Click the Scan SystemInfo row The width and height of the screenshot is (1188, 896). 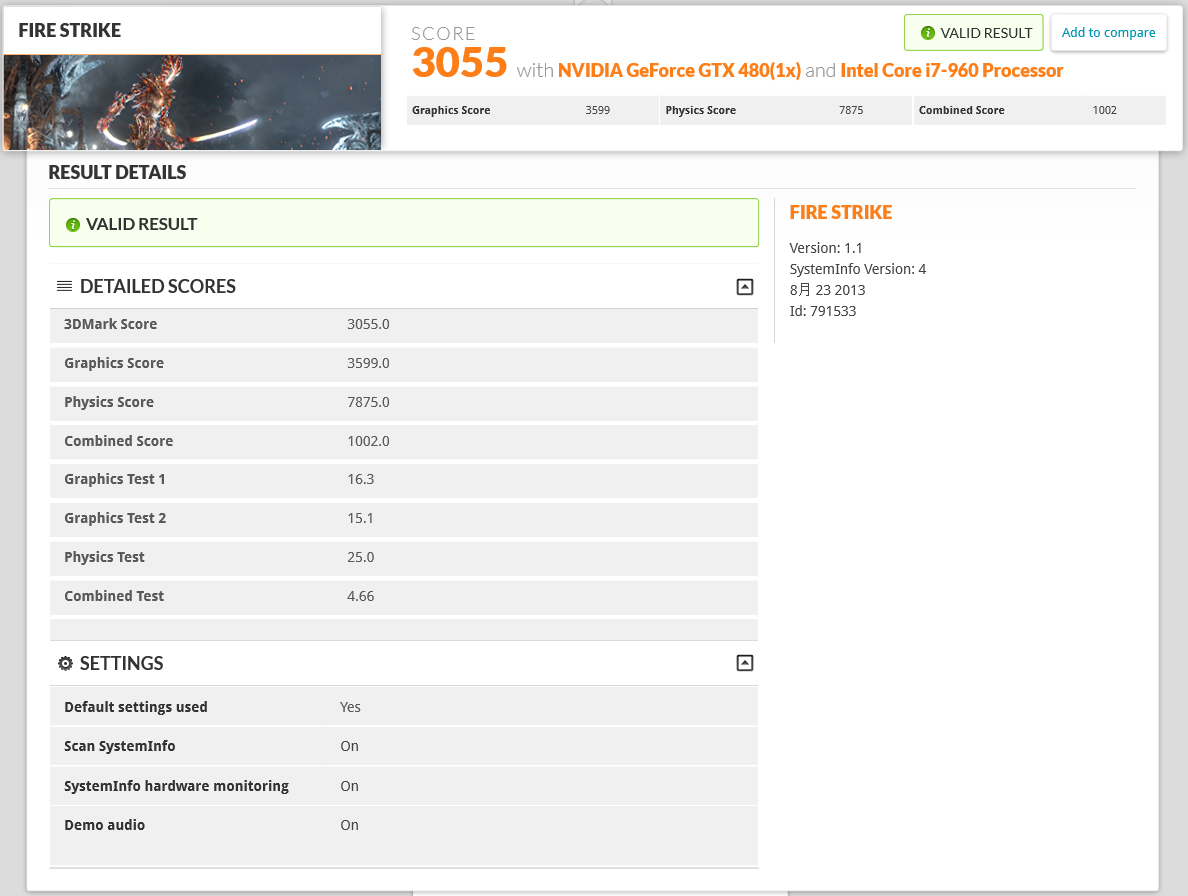pos(404,747)
